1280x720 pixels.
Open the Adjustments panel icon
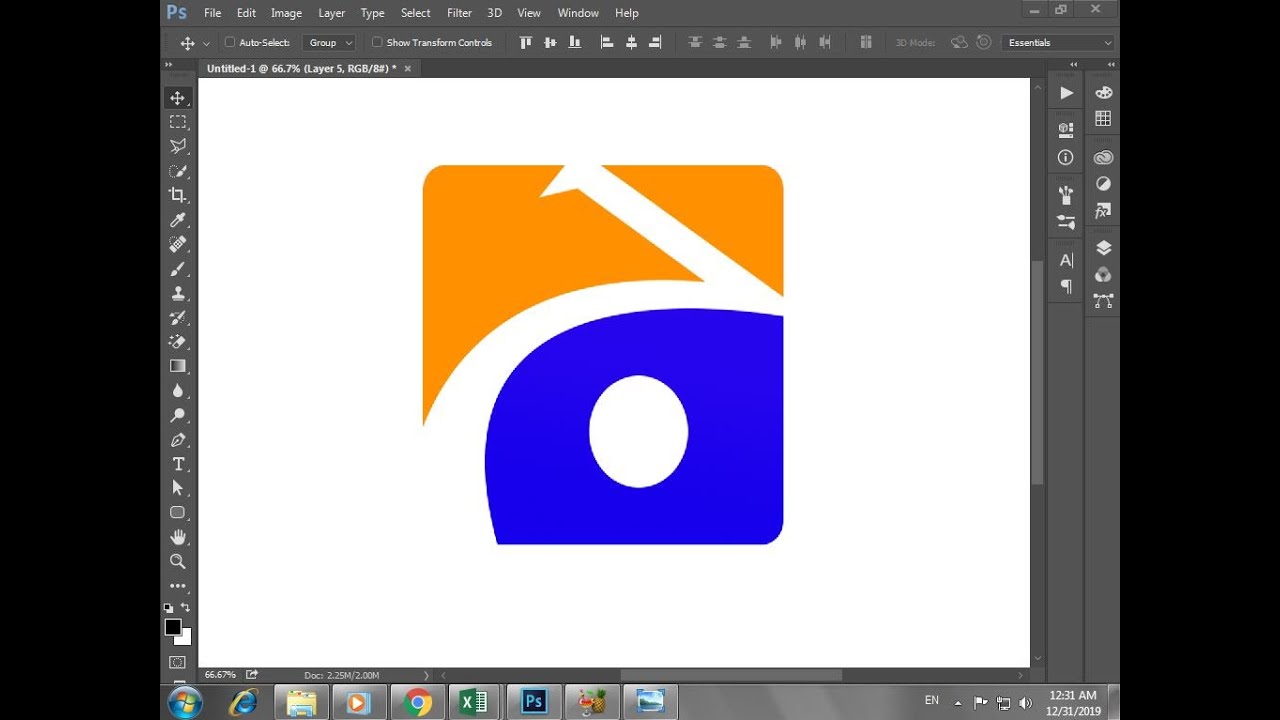(1103, 184)
